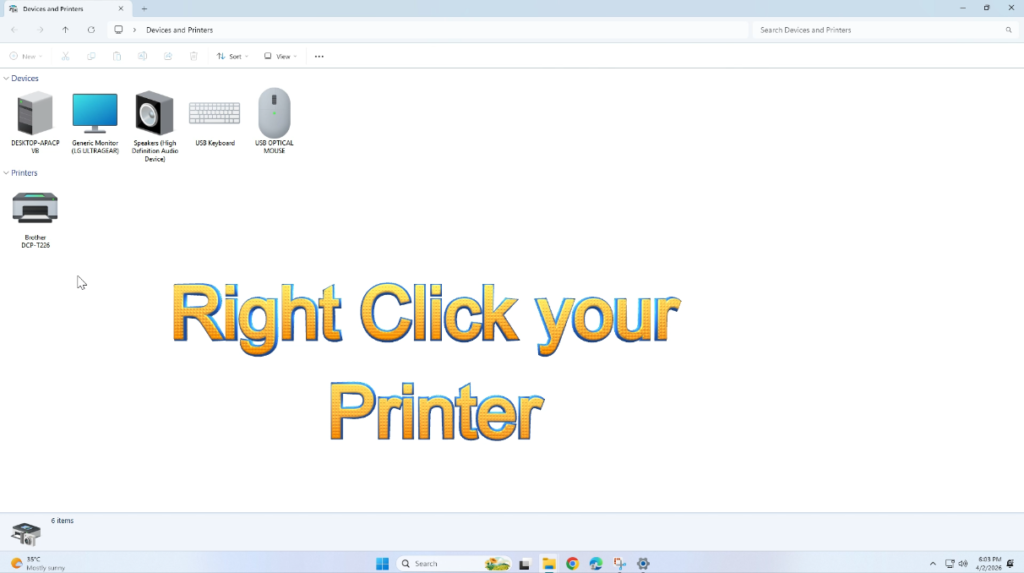Expand the breadcrumb chevron before Devices and Printers
Screen dimensions: 1024x573
point(135,30)
